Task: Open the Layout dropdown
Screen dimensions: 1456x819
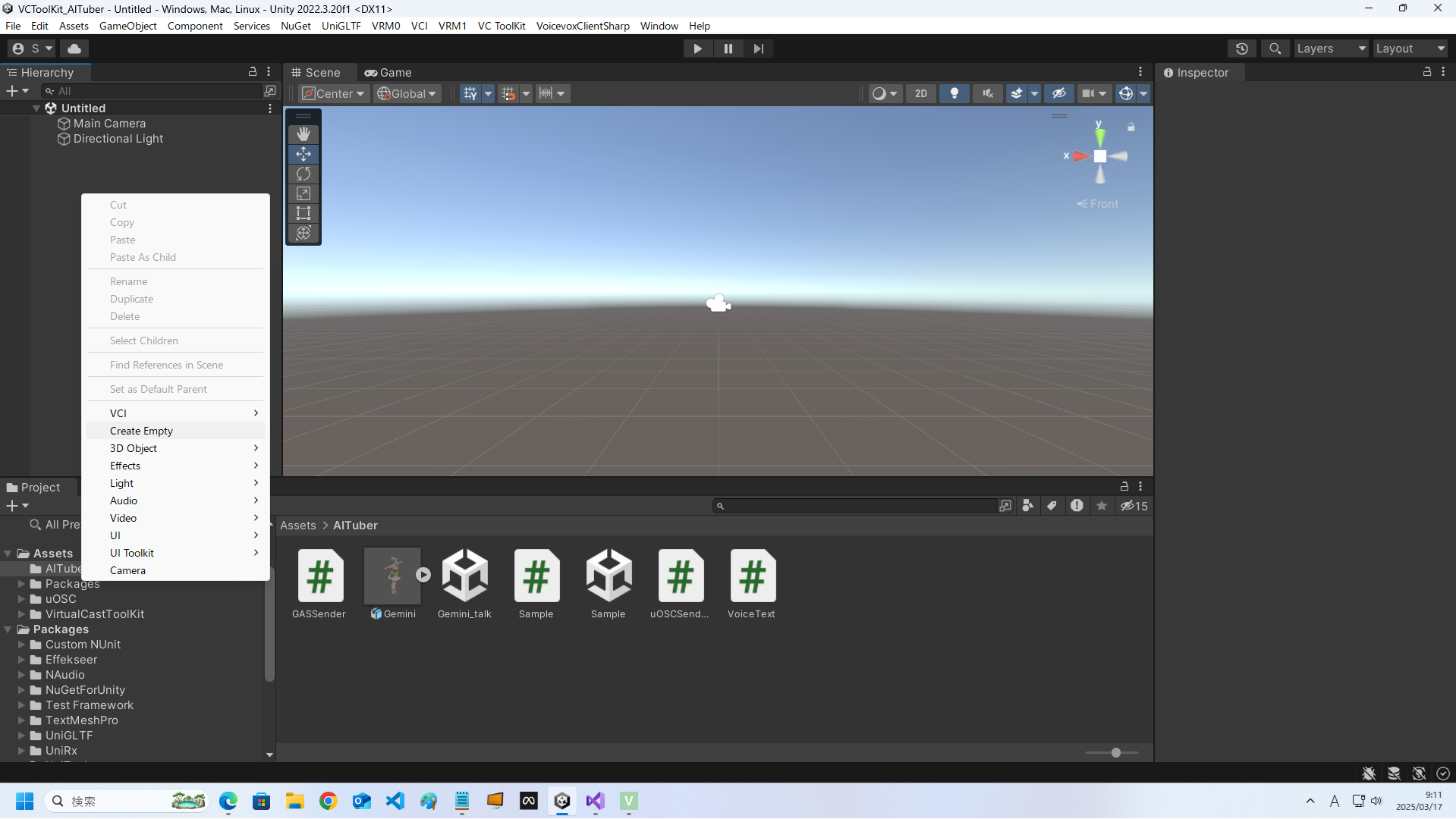Action: [1410, 49]
